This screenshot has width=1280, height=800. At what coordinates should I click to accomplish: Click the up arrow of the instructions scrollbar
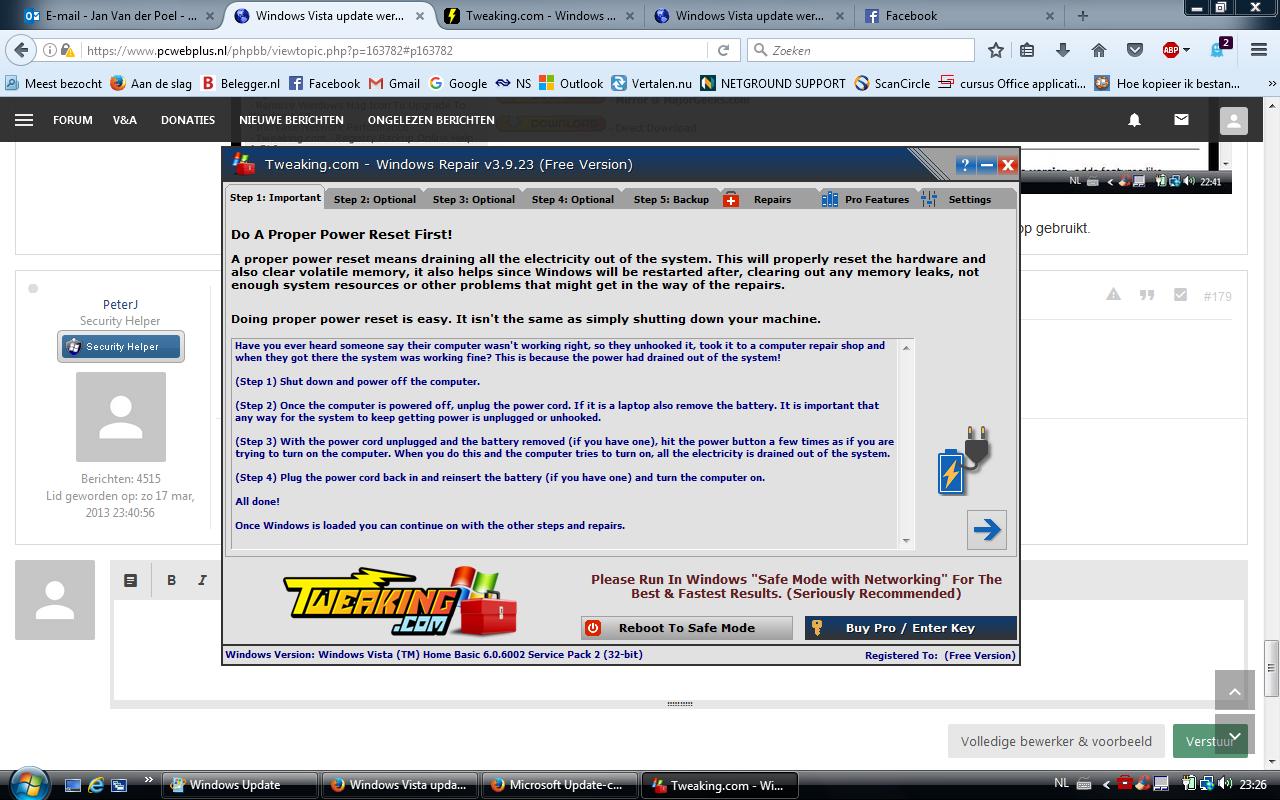click(x=906, y=347)
